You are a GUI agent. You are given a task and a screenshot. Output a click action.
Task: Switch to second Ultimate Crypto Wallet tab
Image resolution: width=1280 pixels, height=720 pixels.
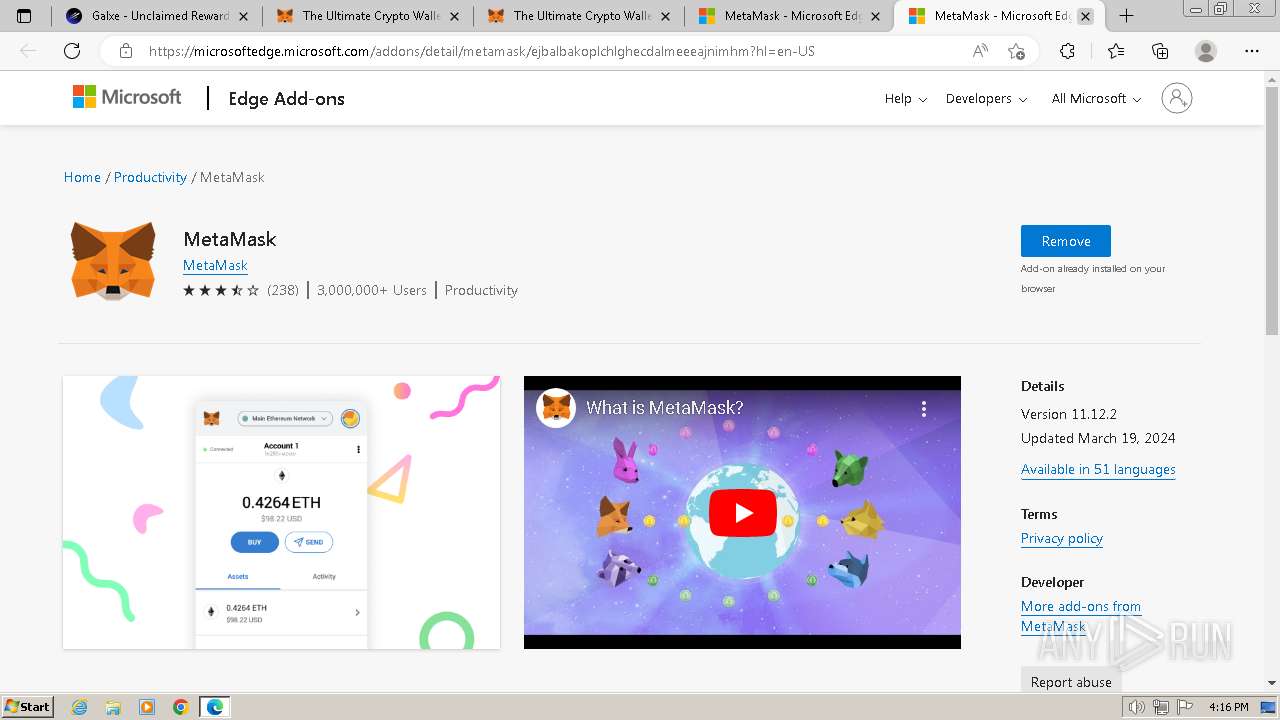coord(580,16)
